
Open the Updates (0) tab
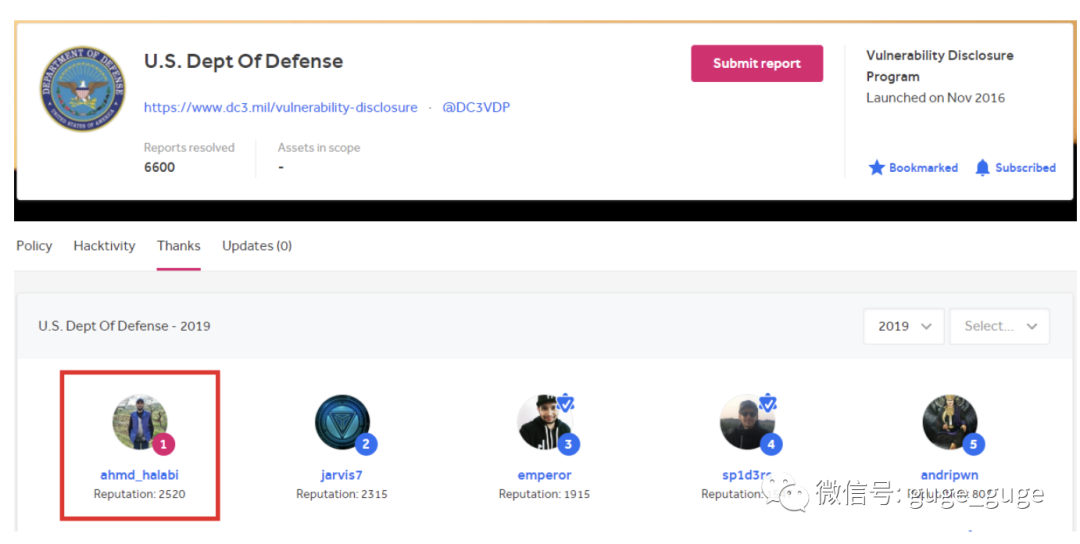click(257, 246)
